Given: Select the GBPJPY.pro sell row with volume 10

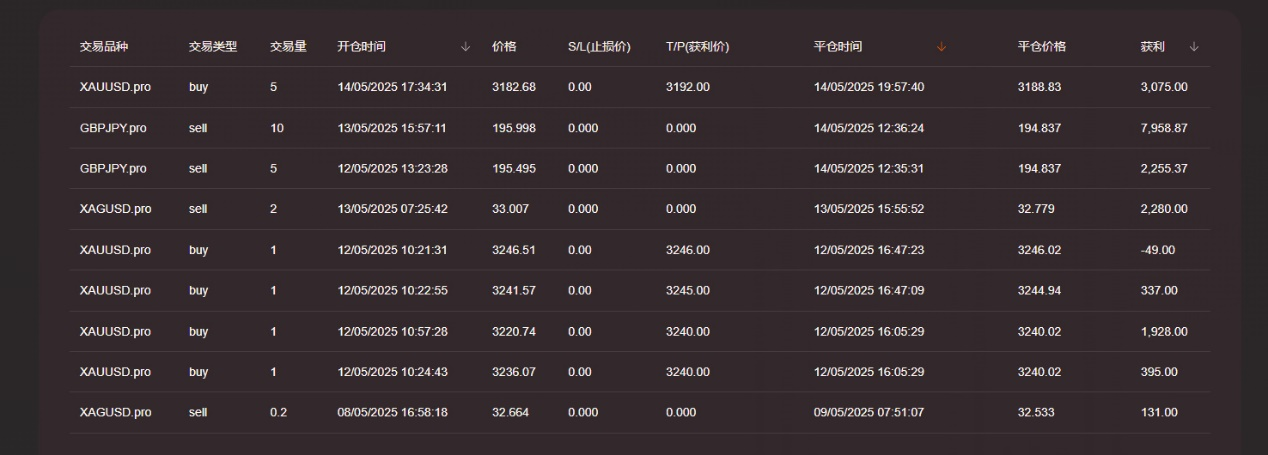Looking at the screenshot, I should click(113, 128).
